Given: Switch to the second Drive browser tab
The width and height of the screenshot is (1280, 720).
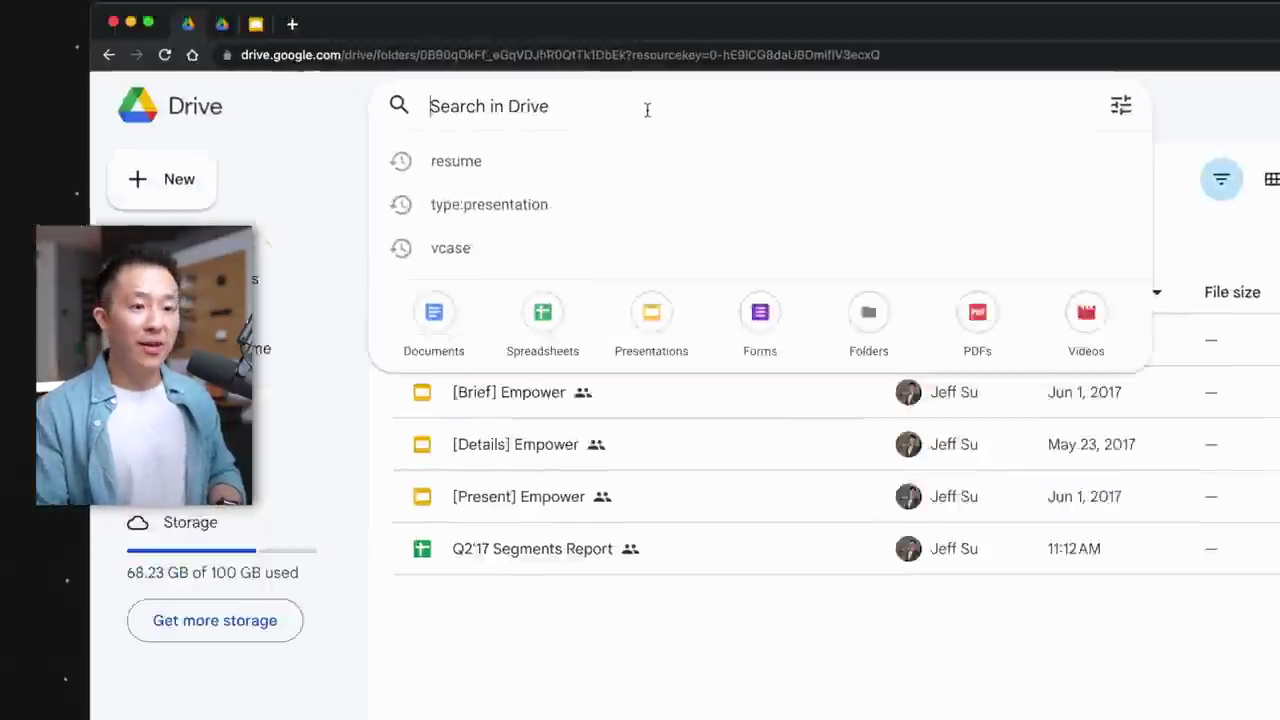Looking at the screenshot, I should (222, 24).
